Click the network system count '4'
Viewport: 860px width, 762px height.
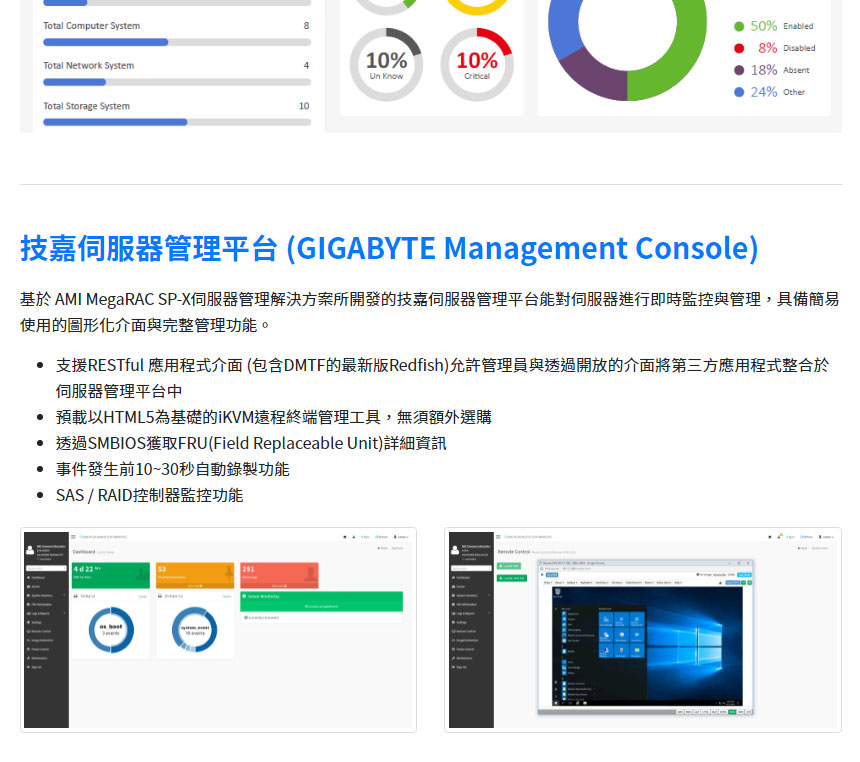click(307, 65)
